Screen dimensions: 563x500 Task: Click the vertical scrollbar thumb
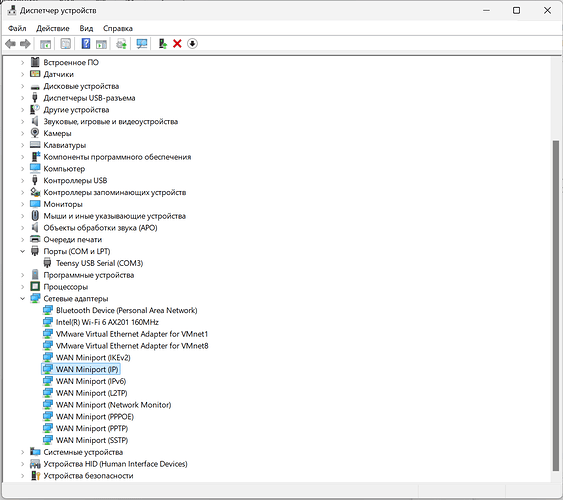tap(556, 305)
